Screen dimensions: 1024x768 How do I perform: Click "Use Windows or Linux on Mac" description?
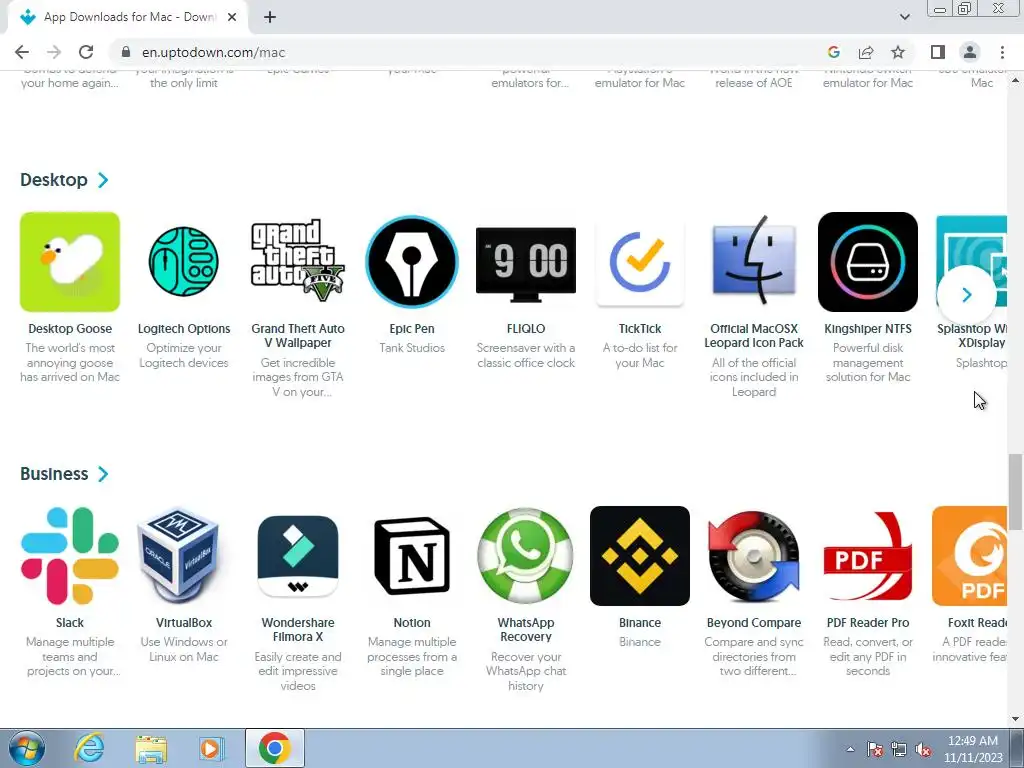pyautogui.click(x=184, y=649)
